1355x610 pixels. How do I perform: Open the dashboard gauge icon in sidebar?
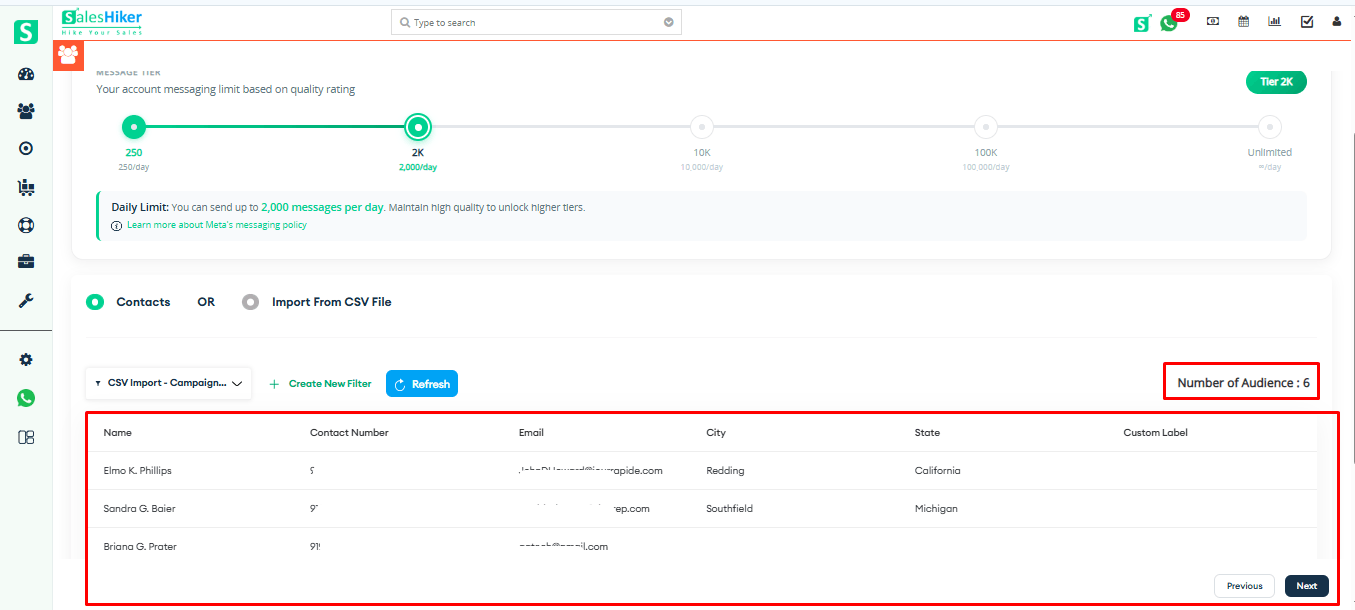click(26, 75)
